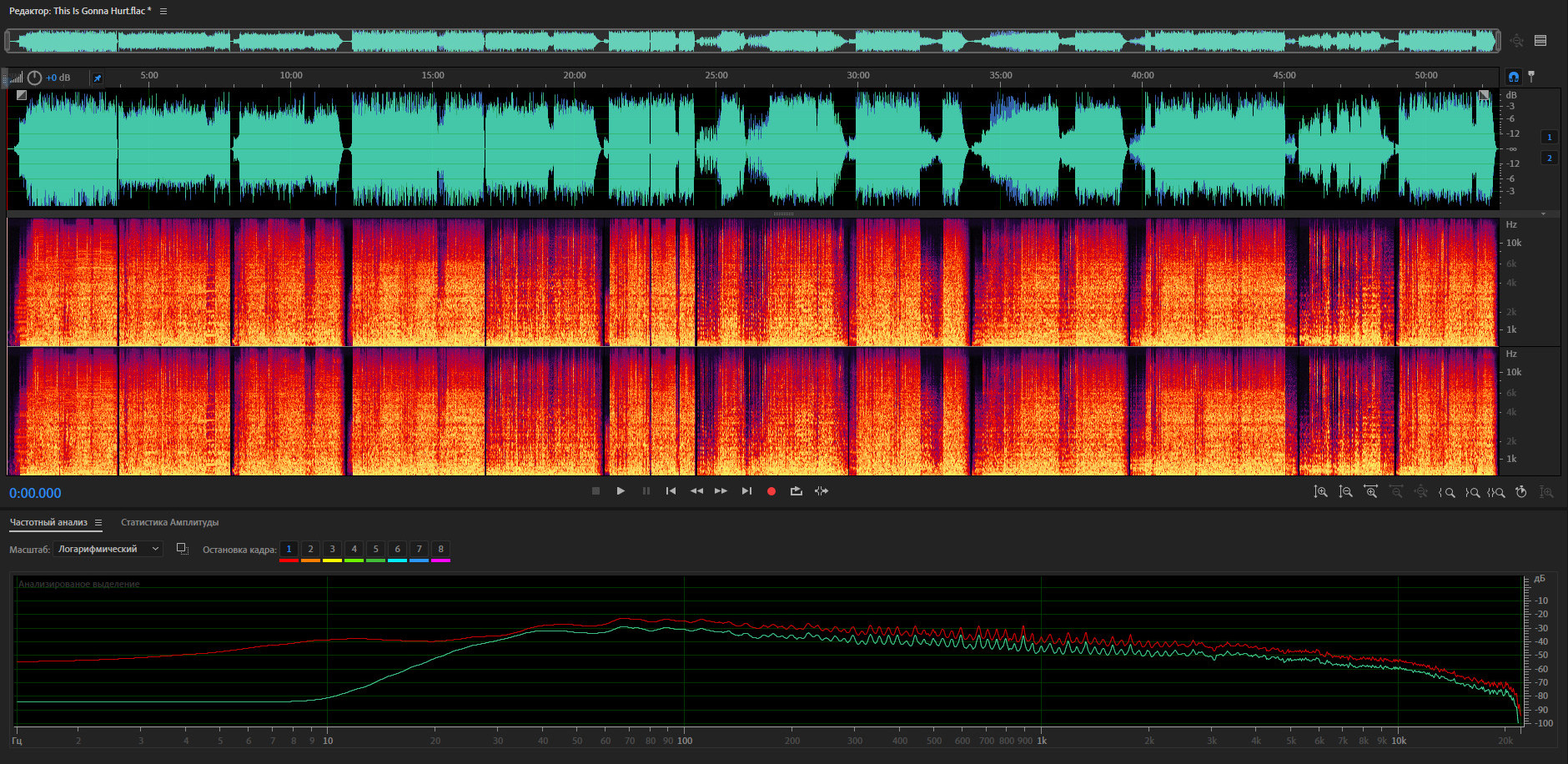Switch to Статистика Амплитуды tab

[169, 523]
